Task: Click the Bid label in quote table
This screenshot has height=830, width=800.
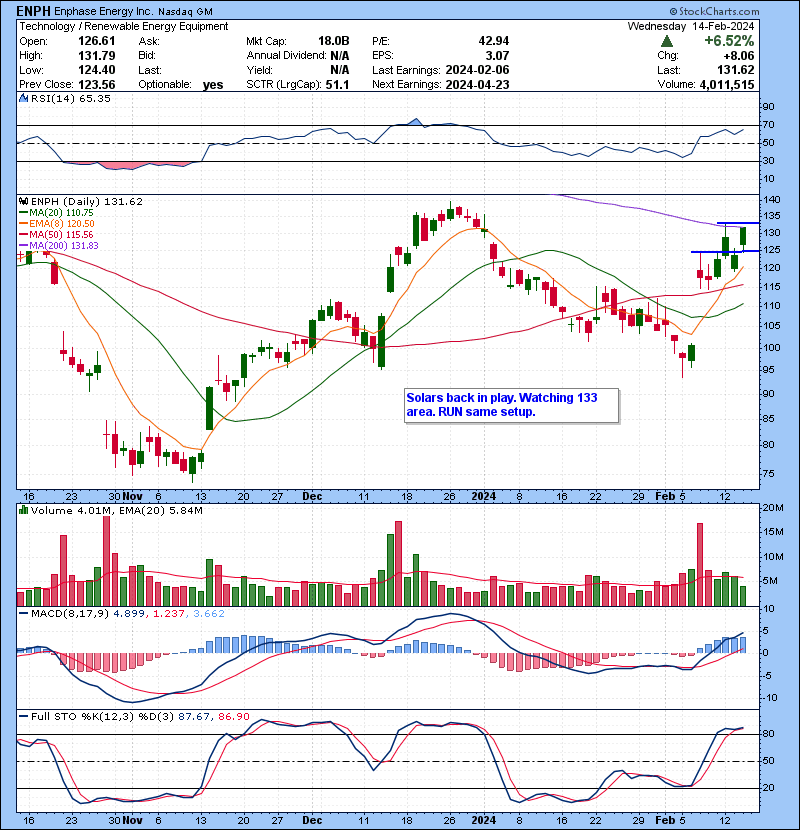Action: click(148, 56)
